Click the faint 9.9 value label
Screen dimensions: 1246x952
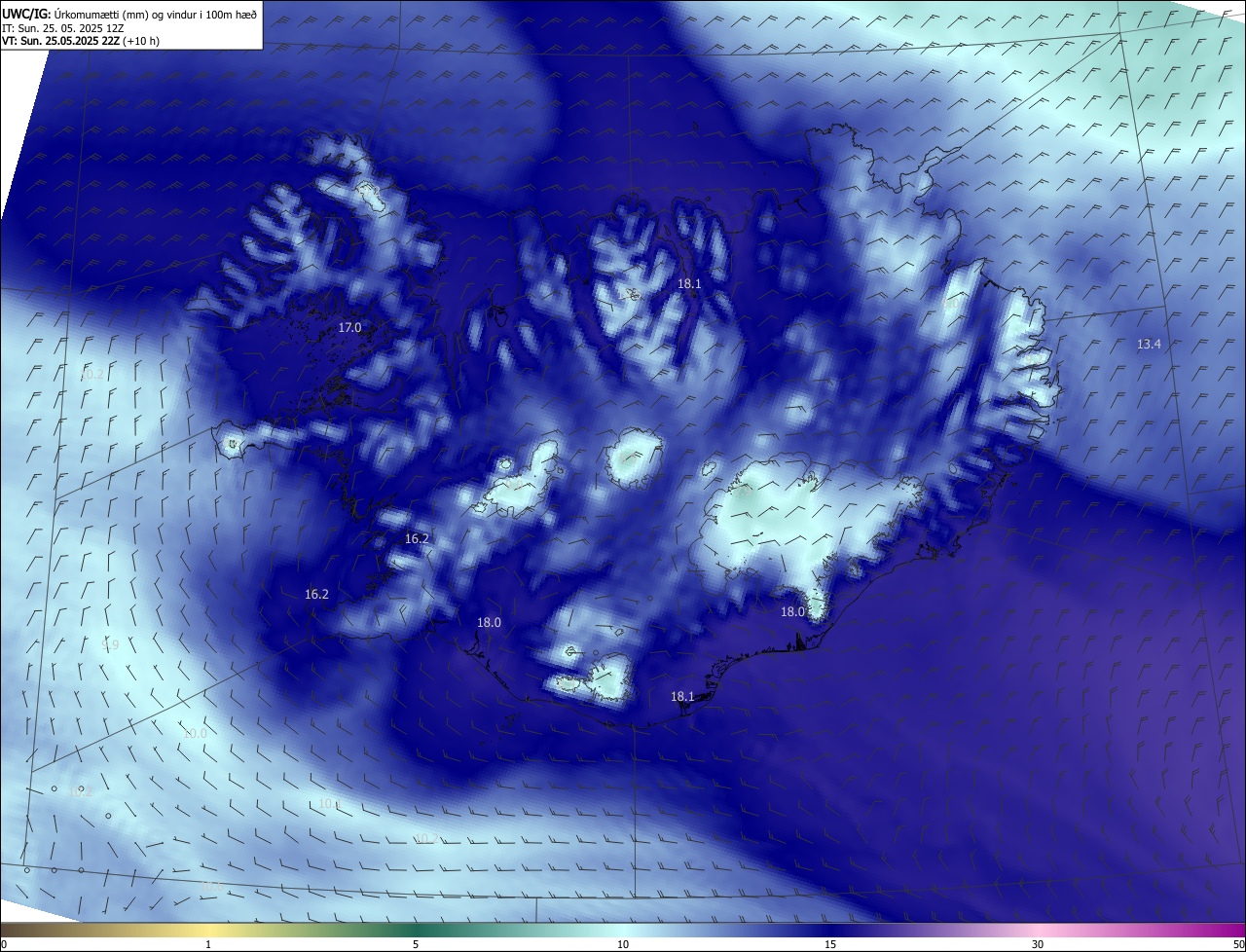[x=110, y=644]
